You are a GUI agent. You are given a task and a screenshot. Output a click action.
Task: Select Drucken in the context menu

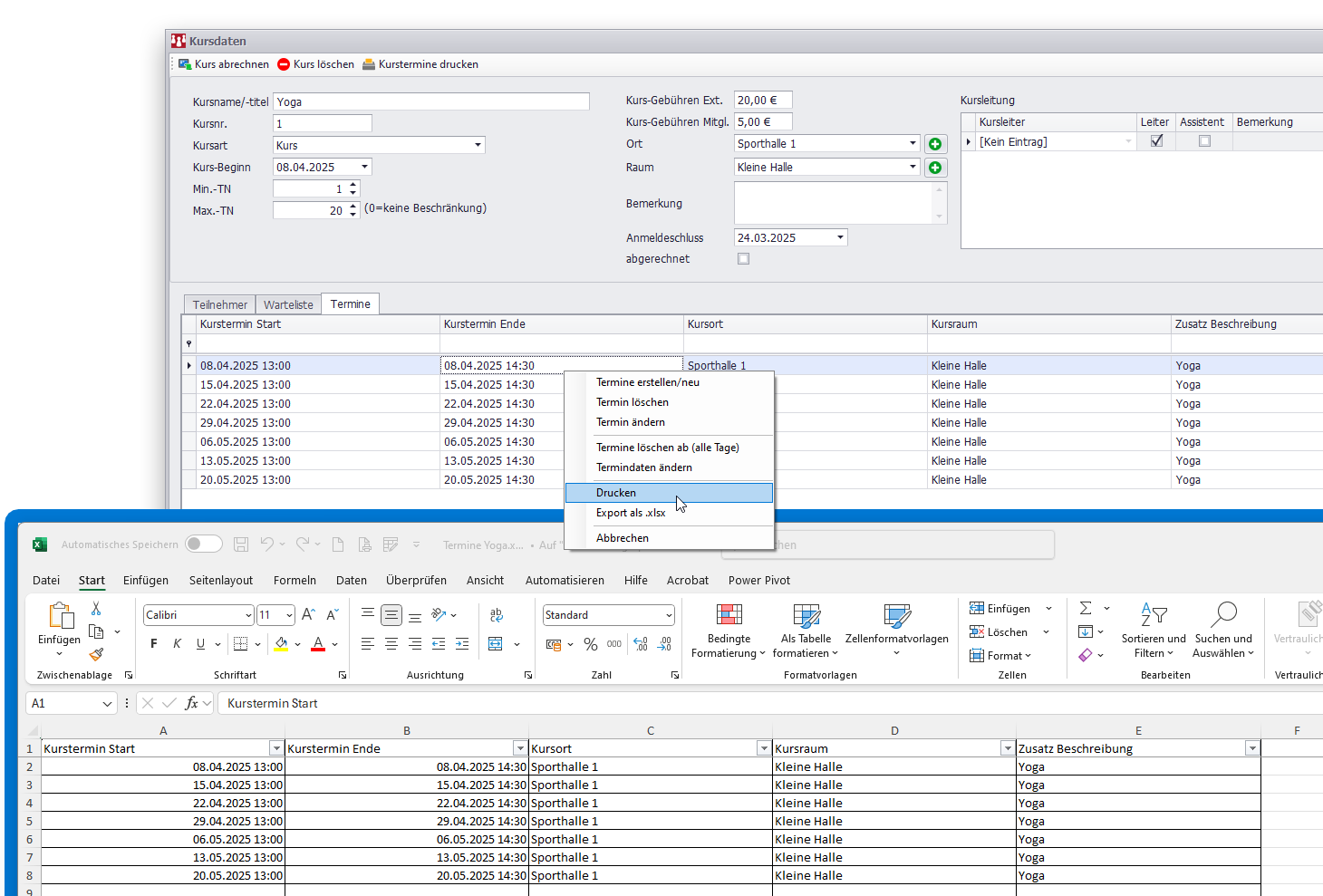[x=616, y=493]
